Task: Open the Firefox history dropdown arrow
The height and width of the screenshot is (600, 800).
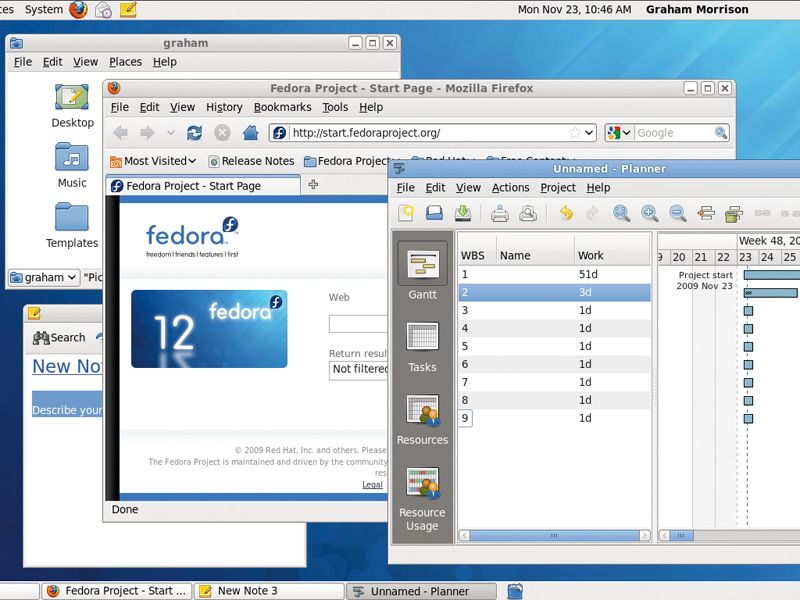Action: pyautogui.click(x=171, y=133)
